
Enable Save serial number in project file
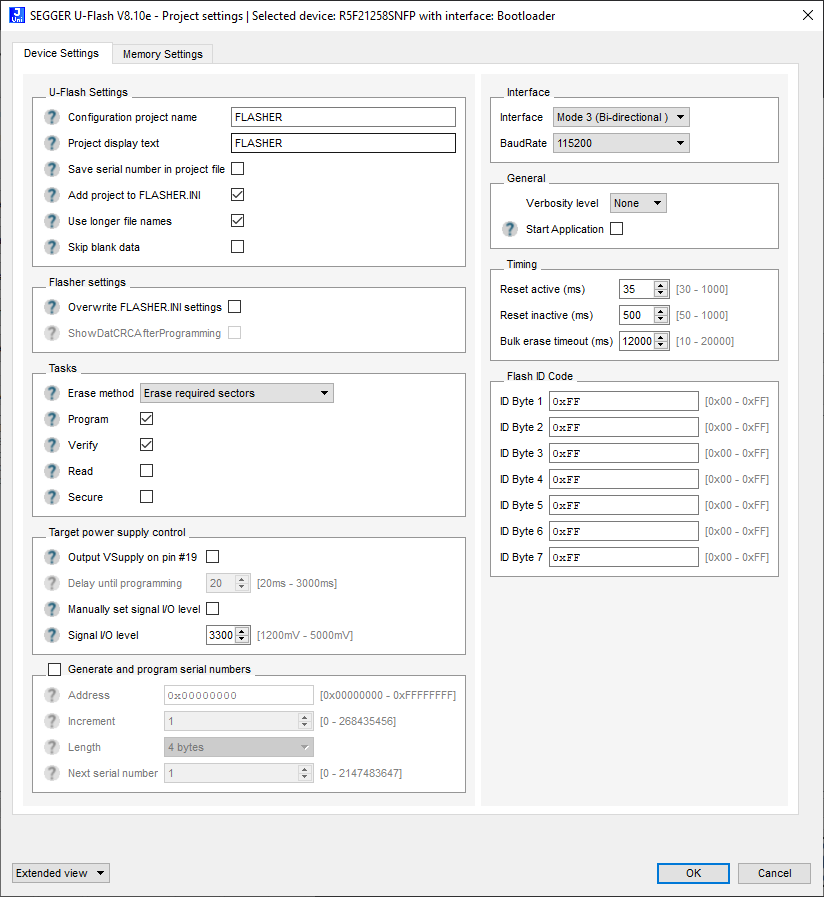(x=237, y=169)
